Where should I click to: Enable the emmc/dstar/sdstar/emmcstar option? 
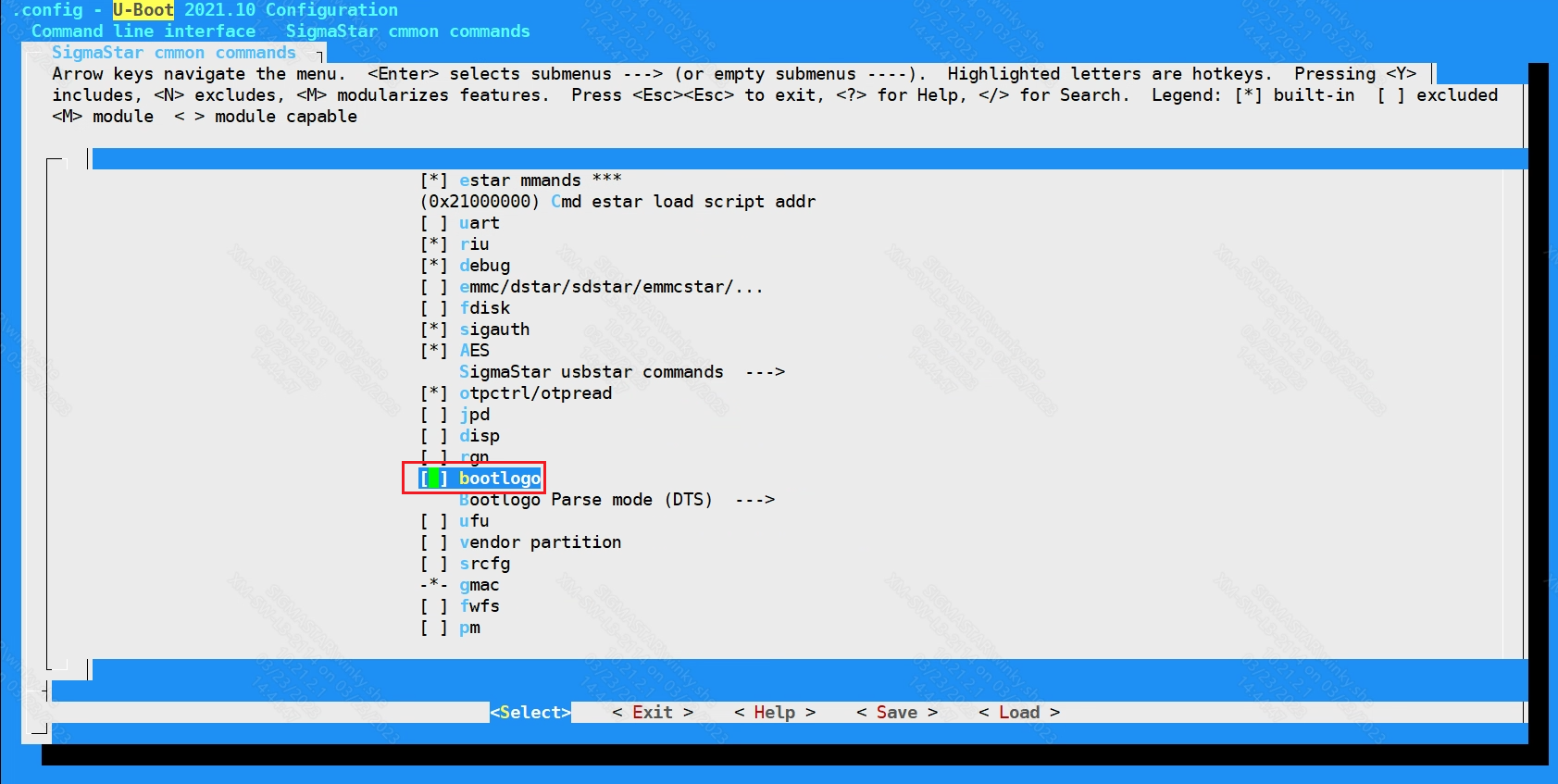pyautogui.click(x=433, y=287)
